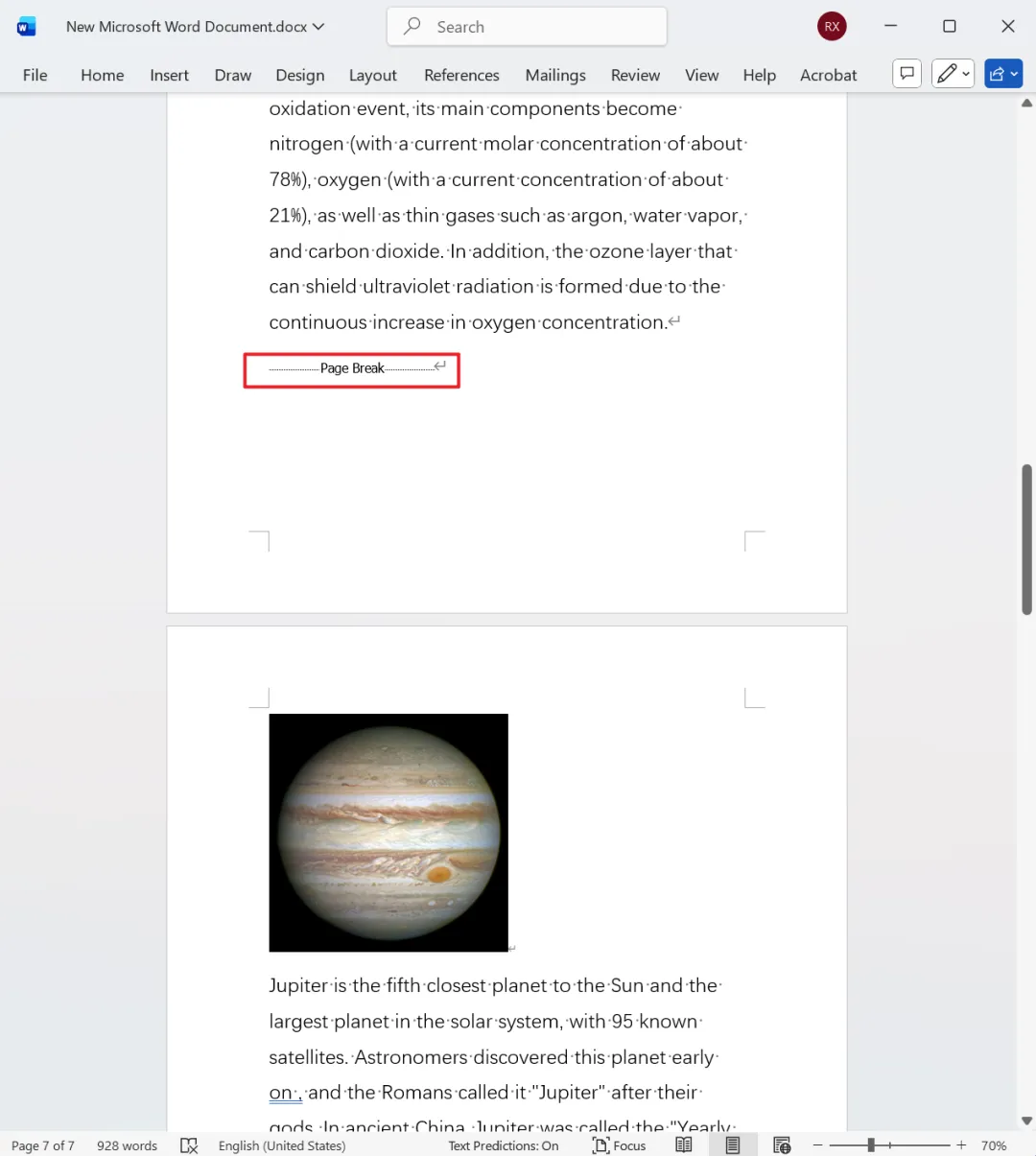Open the Comments pane icon
1036x1156 pixels.
(x=907, y=74)
